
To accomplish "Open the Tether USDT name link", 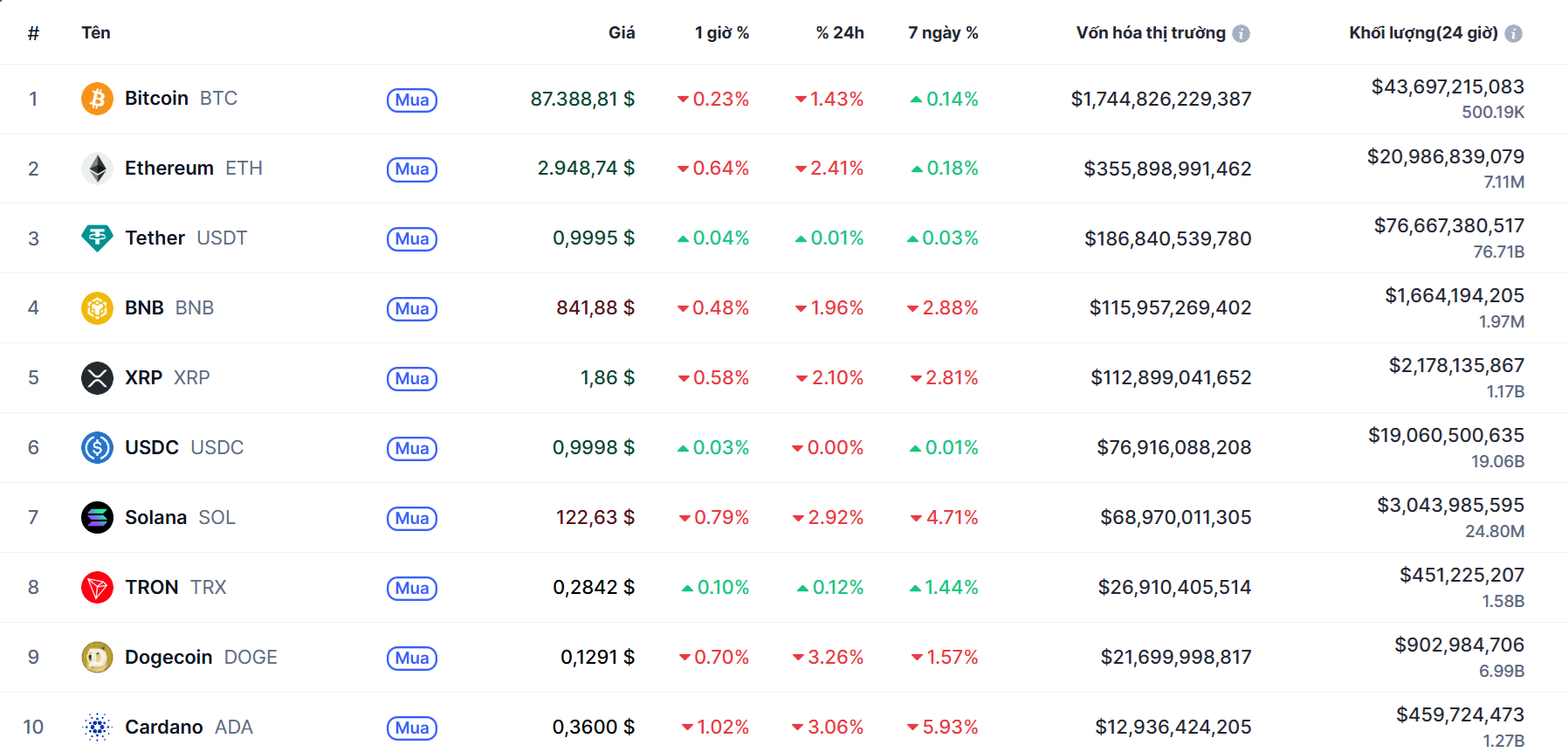I will tap(186, 238).
